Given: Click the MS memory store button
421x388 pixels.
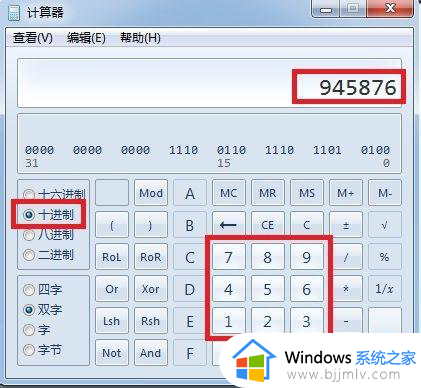Looking at the screenshot, I should [307, 193].
